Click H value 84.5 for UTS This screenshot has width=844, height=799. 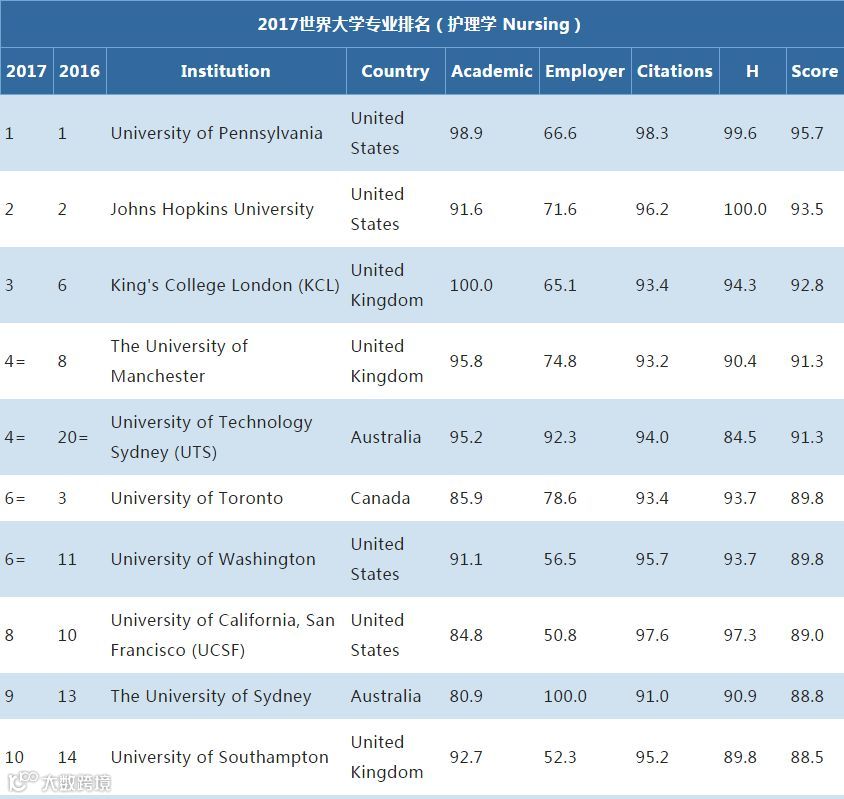click(x=740, y=437)
